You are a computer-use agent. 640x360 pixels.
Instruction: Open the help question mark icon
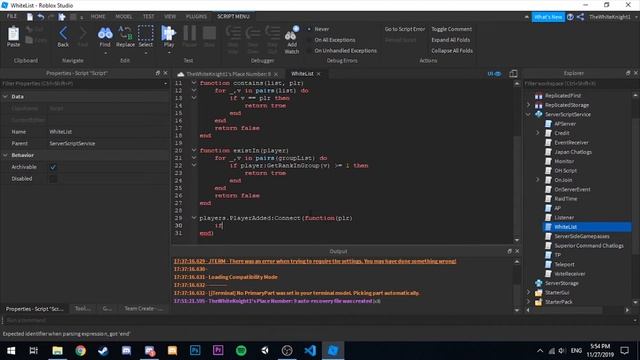(x=570, y=17)
